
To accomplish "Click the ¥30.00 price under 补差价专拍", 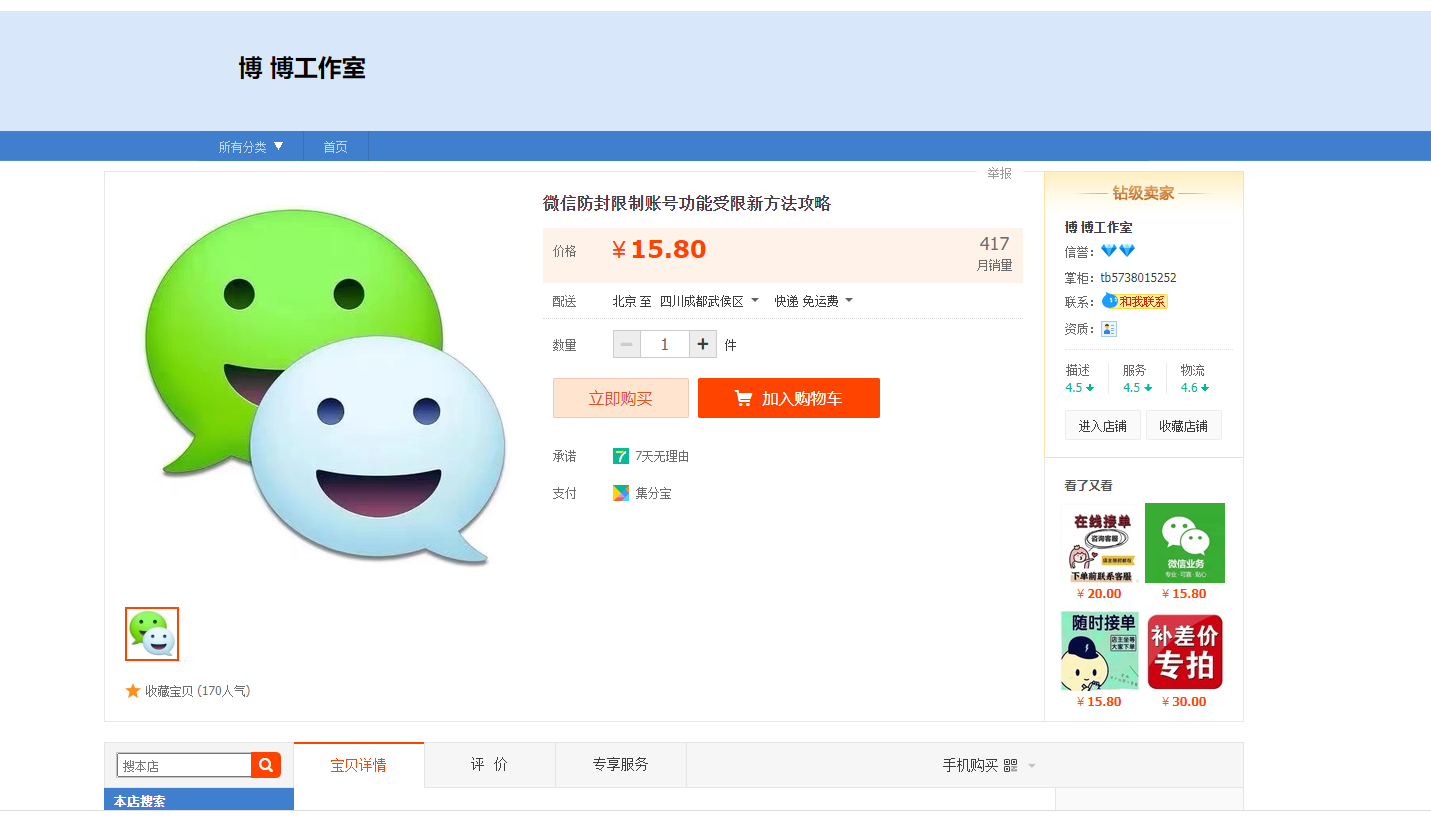I will tap(1184, 702).
